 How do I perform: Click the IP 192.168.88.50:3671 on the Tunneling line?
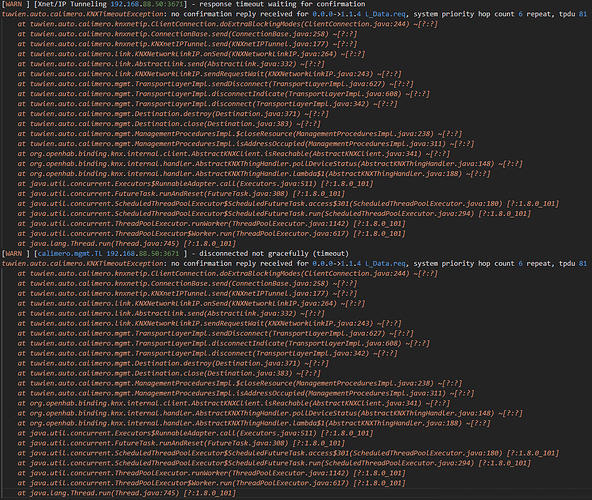147,4
